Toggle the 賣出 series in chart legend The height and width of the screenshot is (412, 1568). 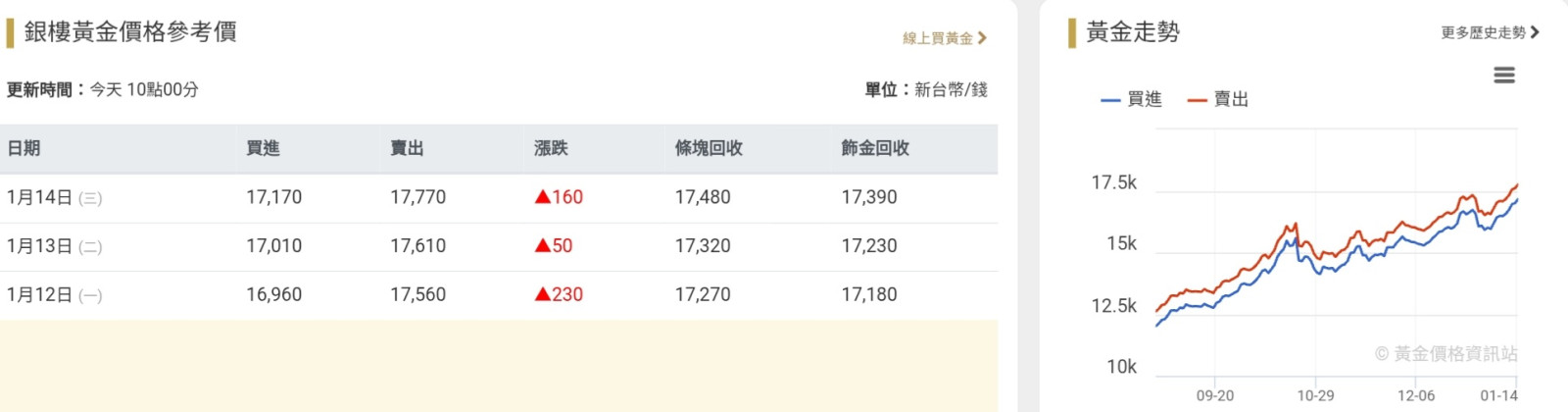pyautogui.click(x=1218, y=99)
